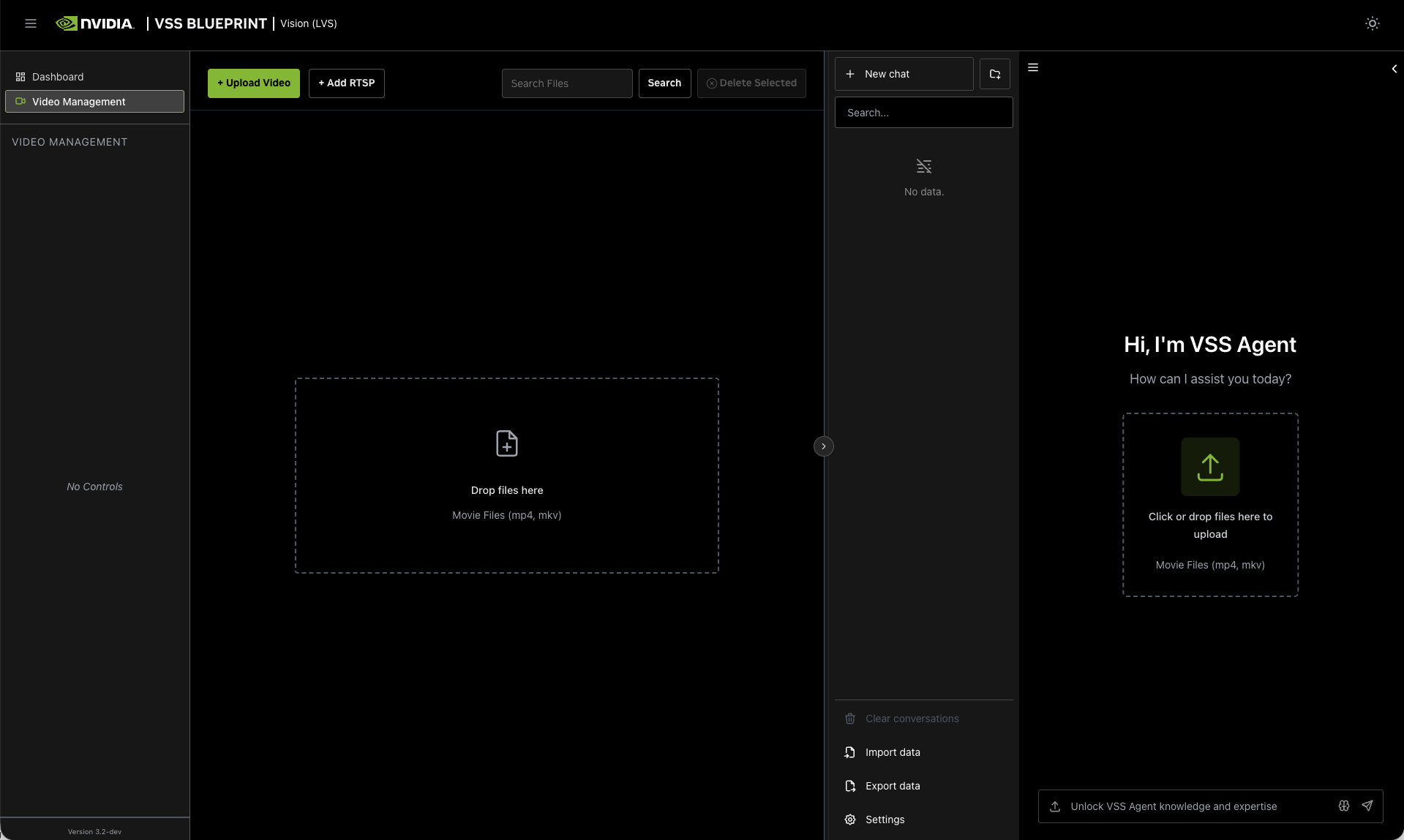This screenshot has width=1404, height=840.
Task: Click the VSS BLUEPRINT title
Action: (x=211, y=23)
